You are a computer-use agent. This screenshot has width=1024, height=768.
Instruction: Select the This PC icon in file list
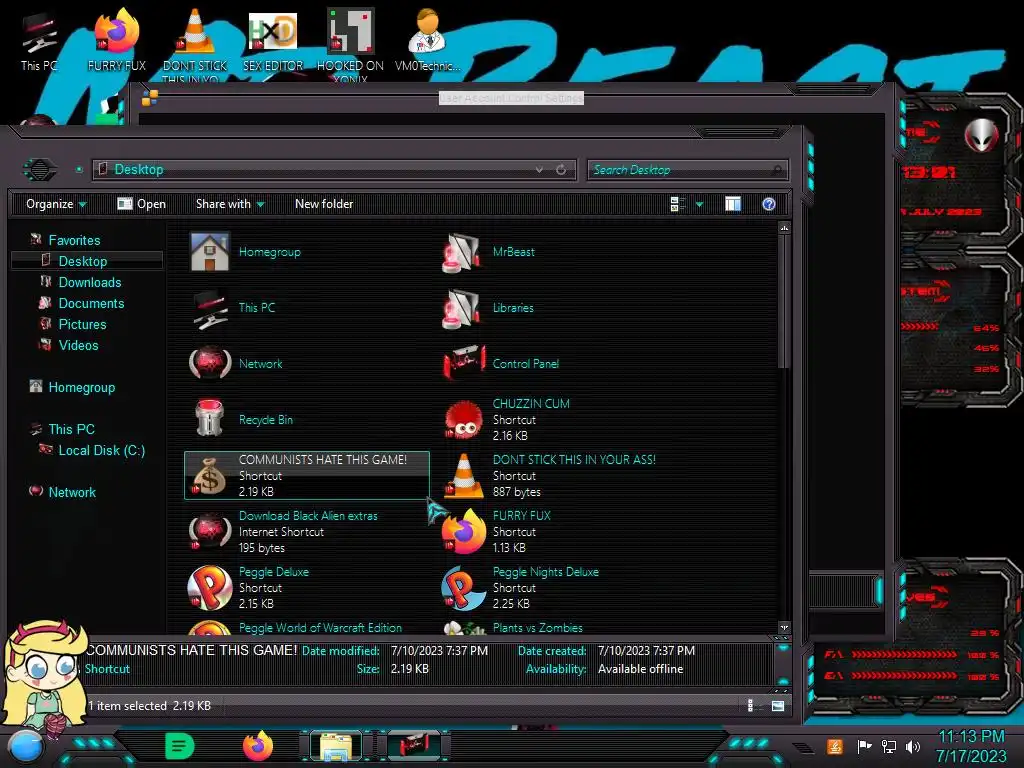tap(210, 308)
